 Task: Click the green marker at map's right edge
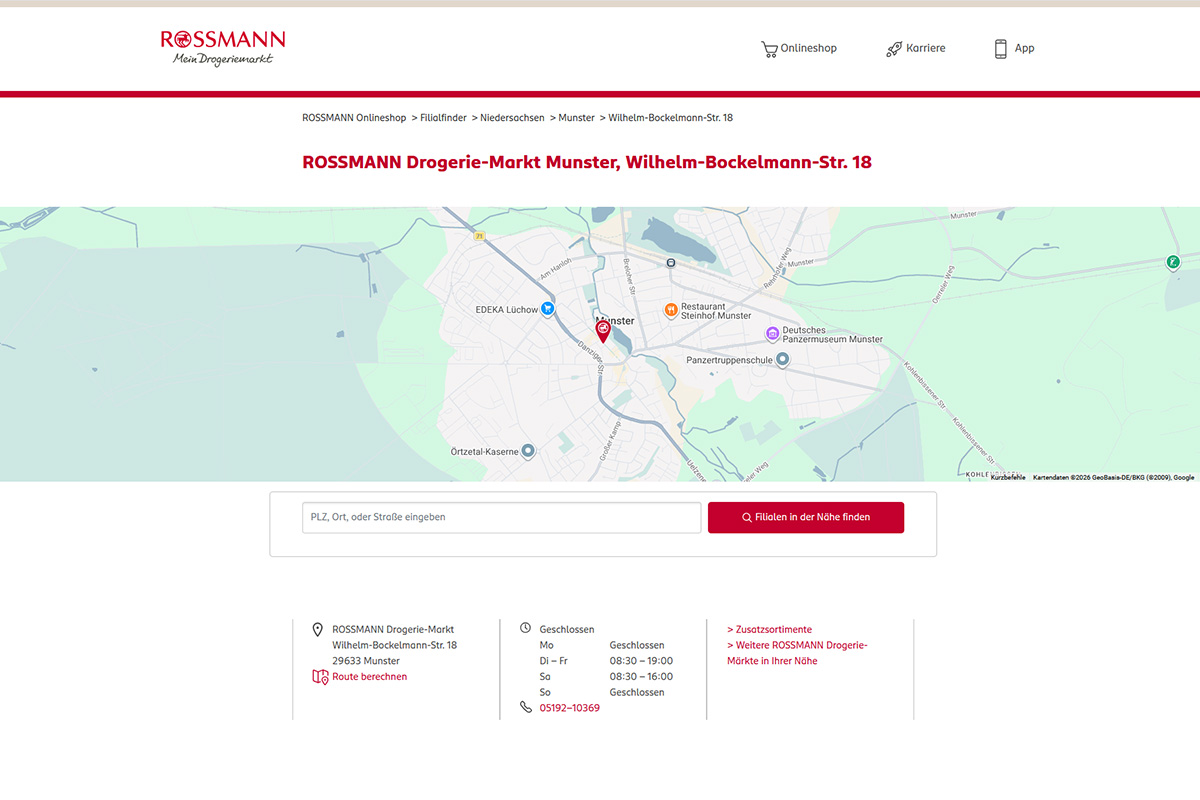[x=1173, y=262]
